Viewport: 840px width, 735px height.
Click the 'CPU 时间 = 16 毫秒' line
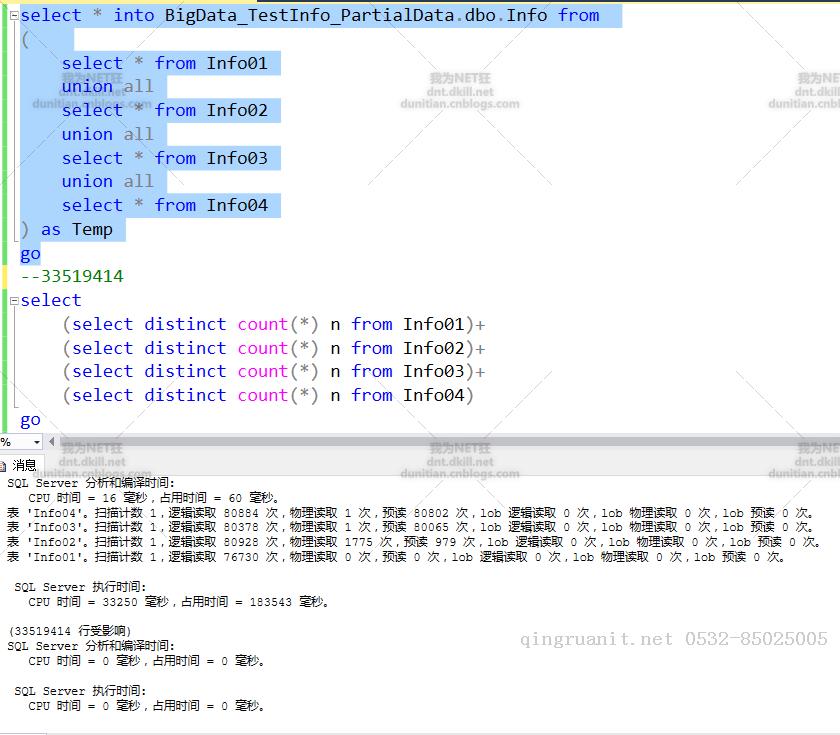coord(153,498)
